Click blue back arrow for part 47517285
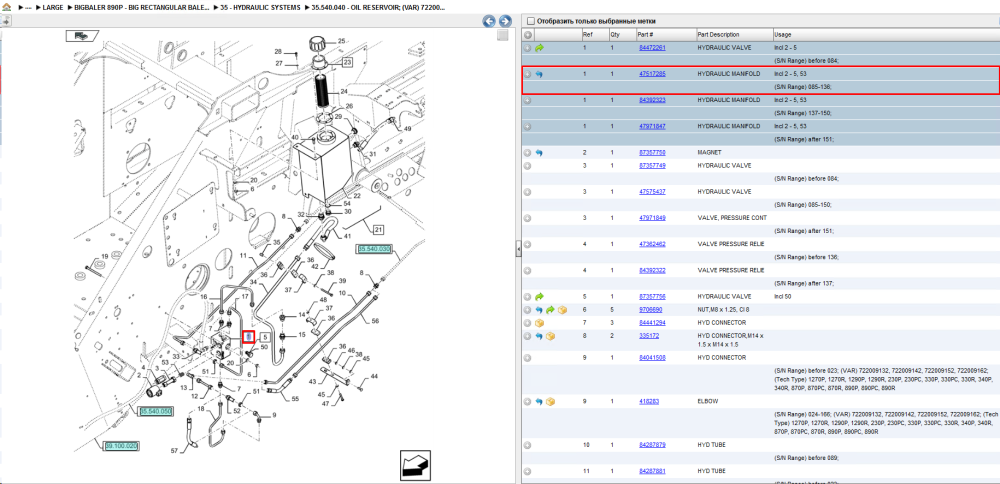The image size is (1000, 484). [539, 74]
